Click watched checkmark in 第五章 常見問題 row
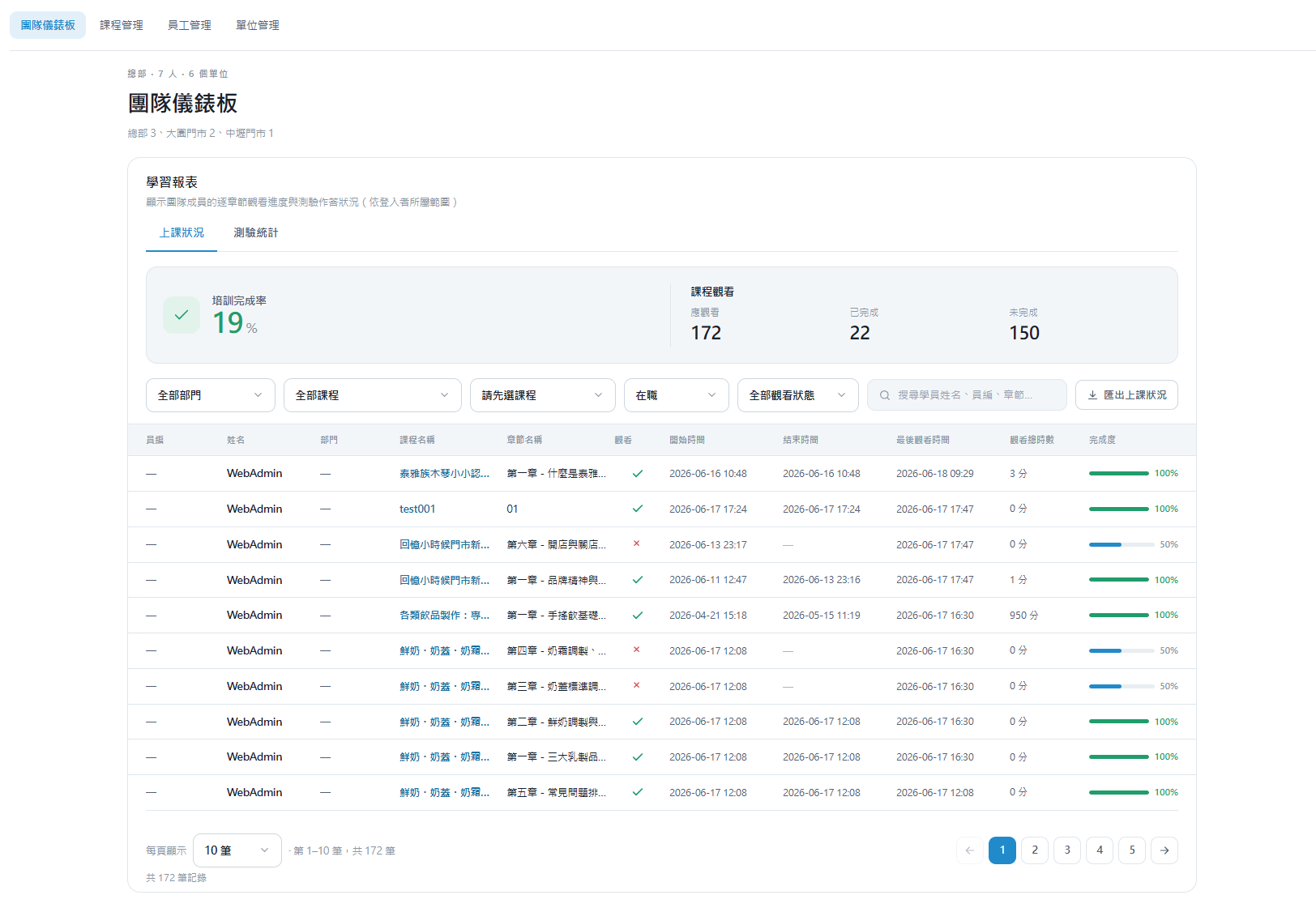The width and height of the screenshot is (1316, 912). point(638,792)
